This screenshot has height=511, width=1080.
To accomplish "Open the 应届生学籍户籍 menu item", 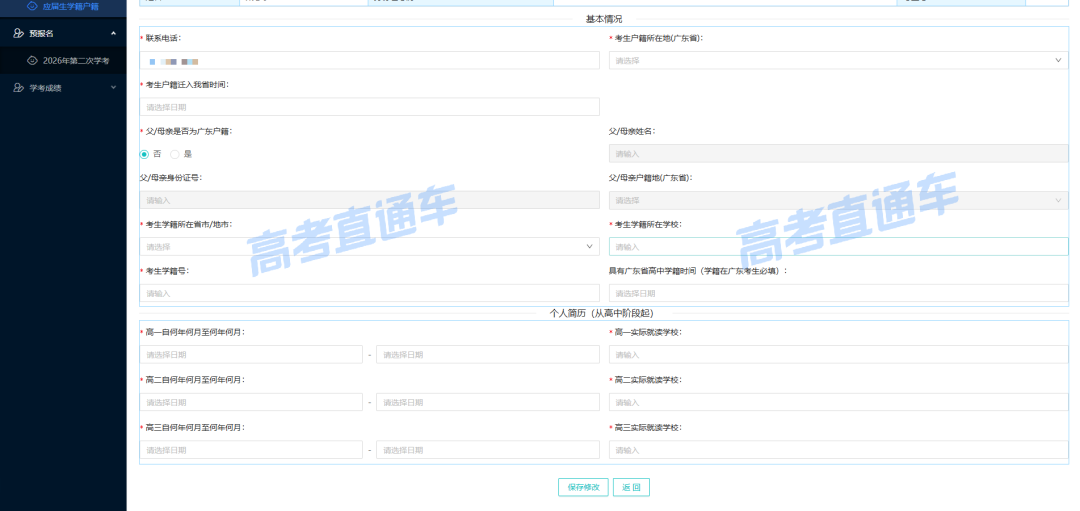I will 63,6.
